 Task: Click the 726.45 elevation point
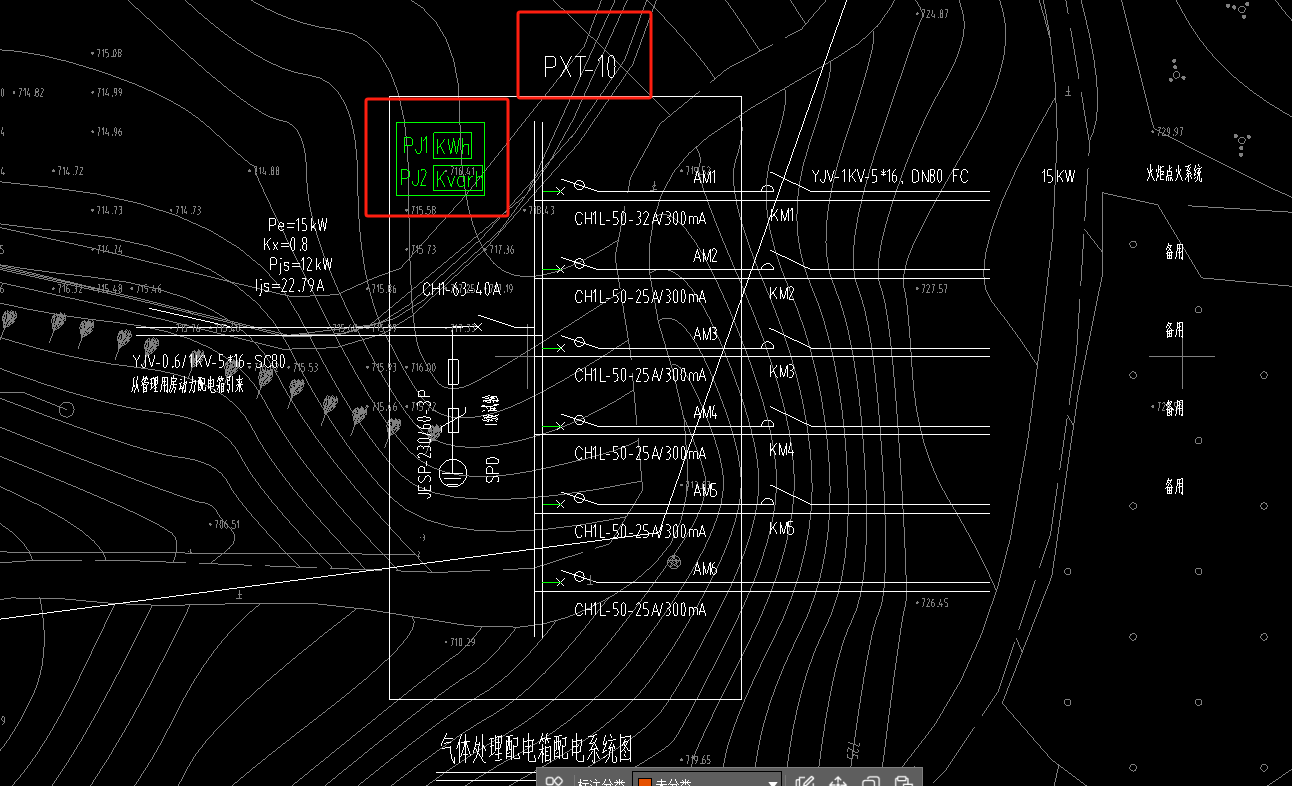coord(933,603)
